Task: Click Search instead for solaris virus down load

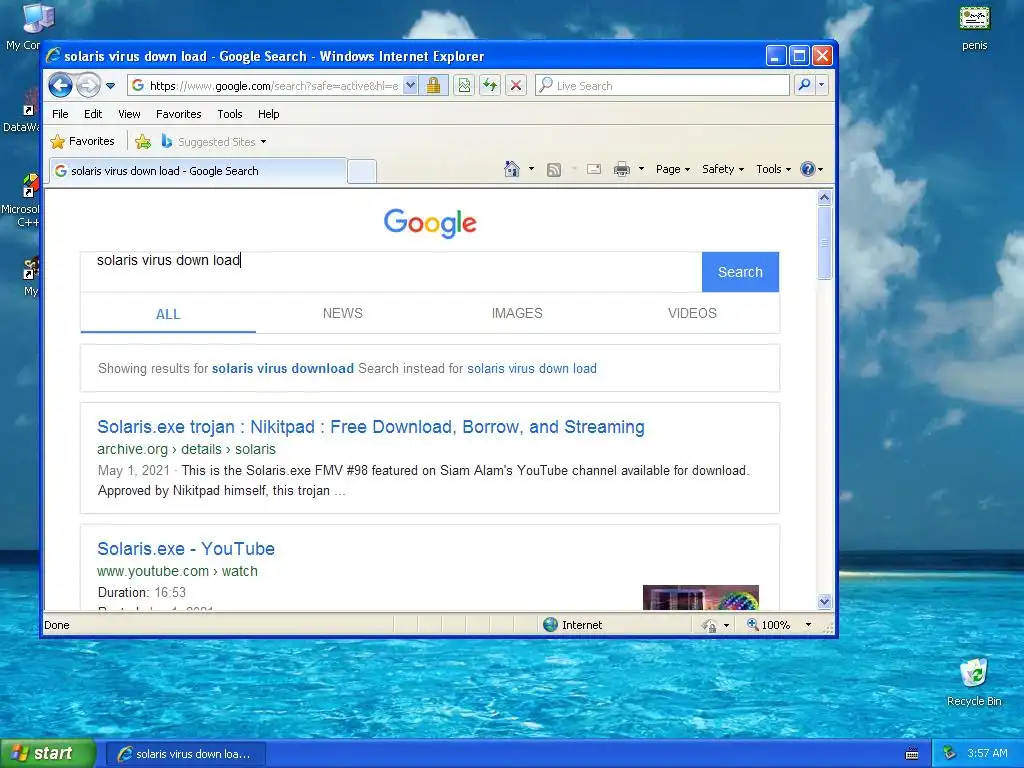Action: click(532, 368)
